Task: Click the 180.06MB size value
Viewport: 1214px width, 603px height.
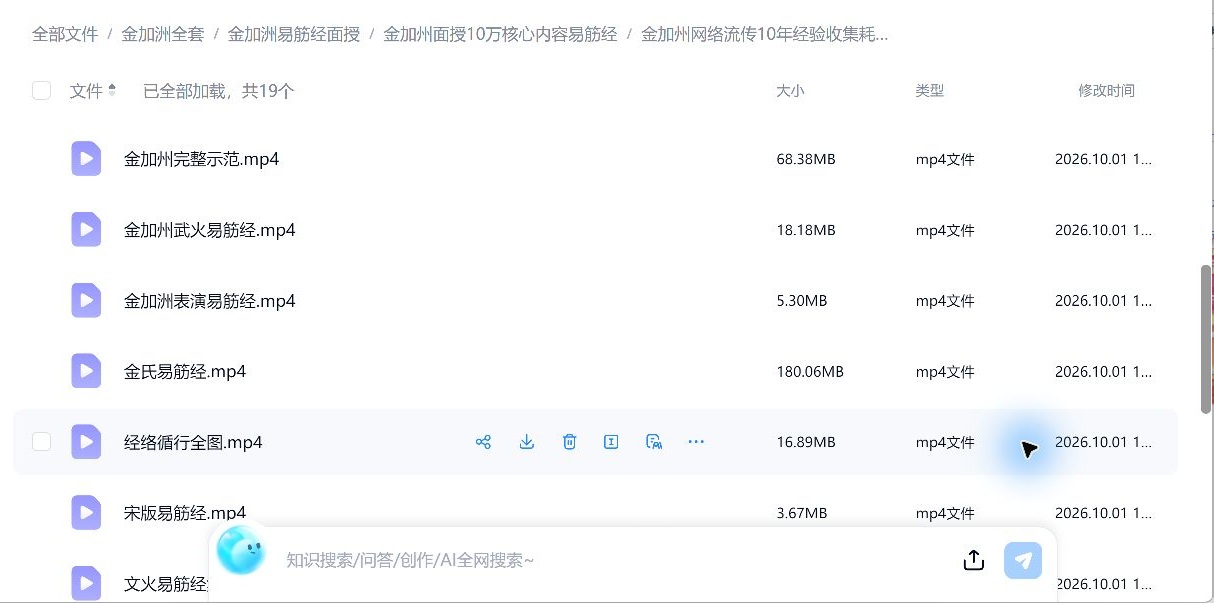Action: pyautogui.click(x=810, y=371)
